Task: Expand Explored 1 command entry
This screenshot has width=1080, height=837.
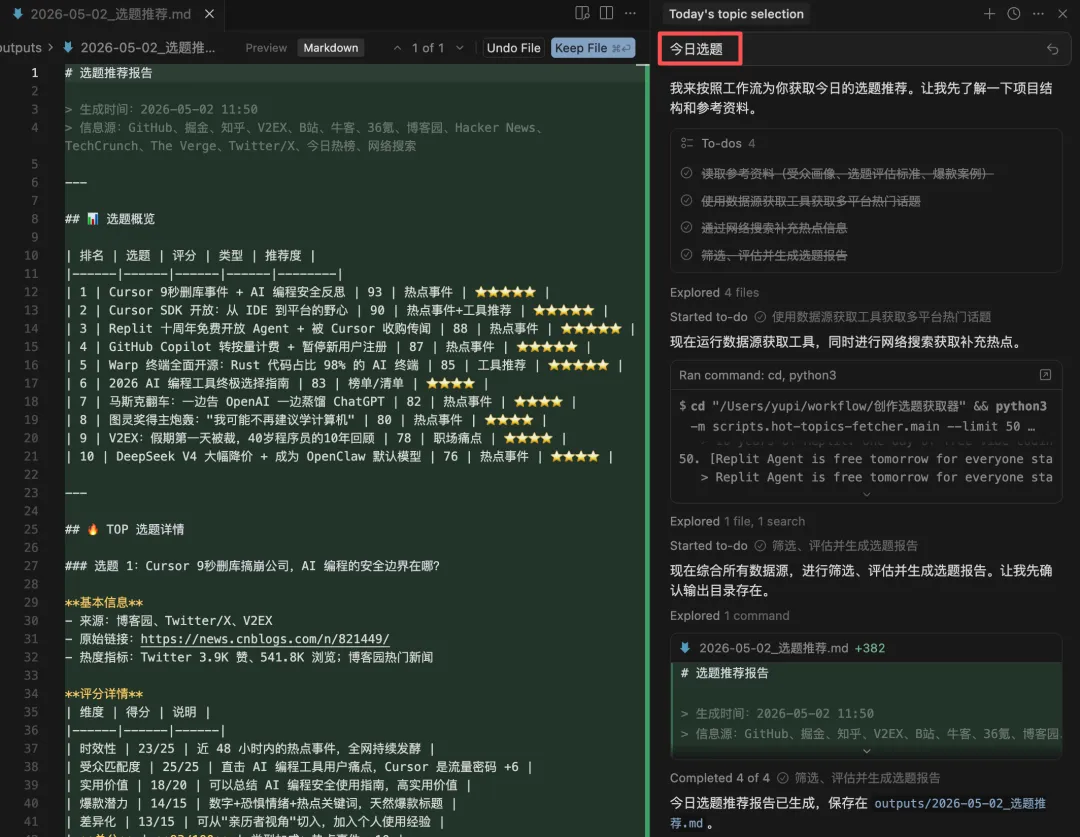Action: tap(729, 616)
